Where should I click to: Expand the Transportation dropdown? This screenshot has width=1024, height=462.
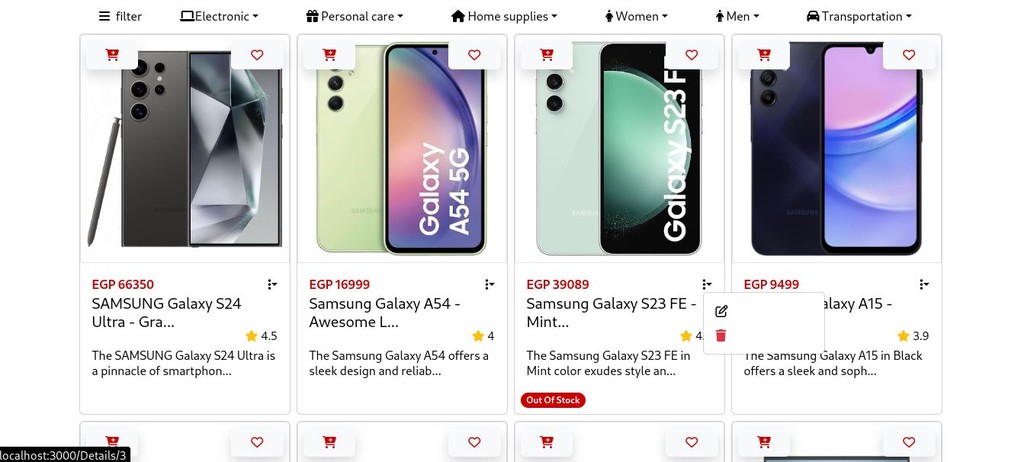[859, 16]
